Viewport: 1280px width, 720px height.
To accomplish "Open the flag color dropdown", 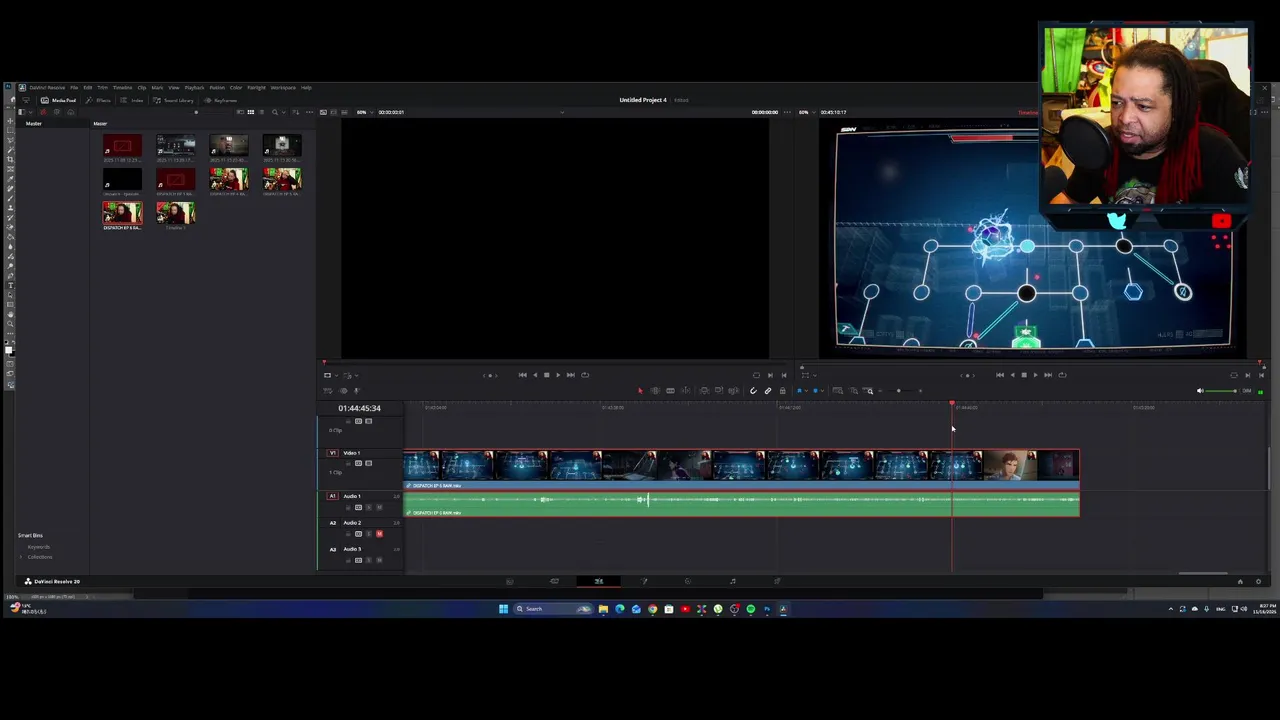I will point(806,391).
